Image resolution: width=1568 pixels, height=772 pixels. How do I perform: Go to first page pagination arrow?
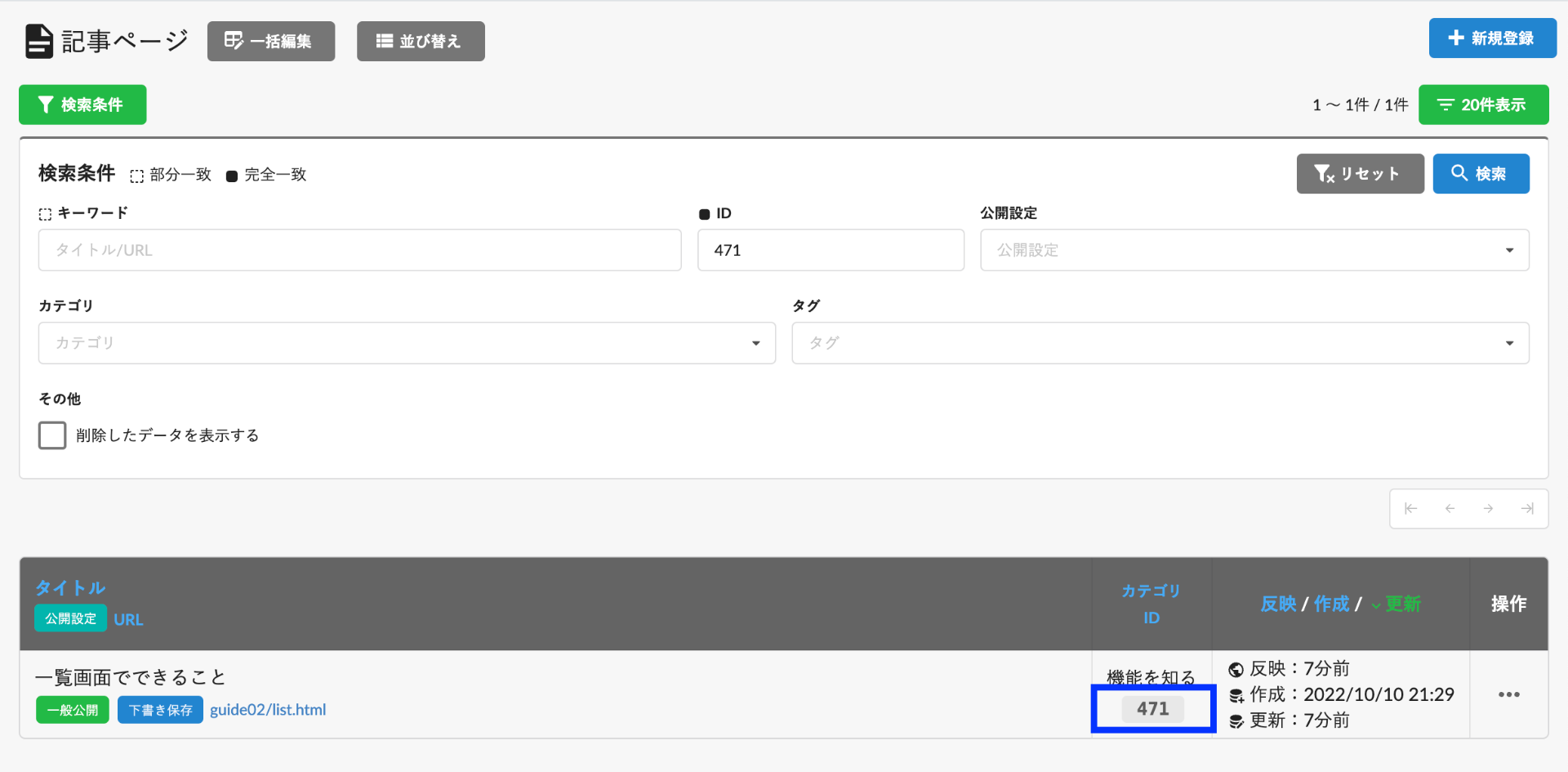point(1410,509)
